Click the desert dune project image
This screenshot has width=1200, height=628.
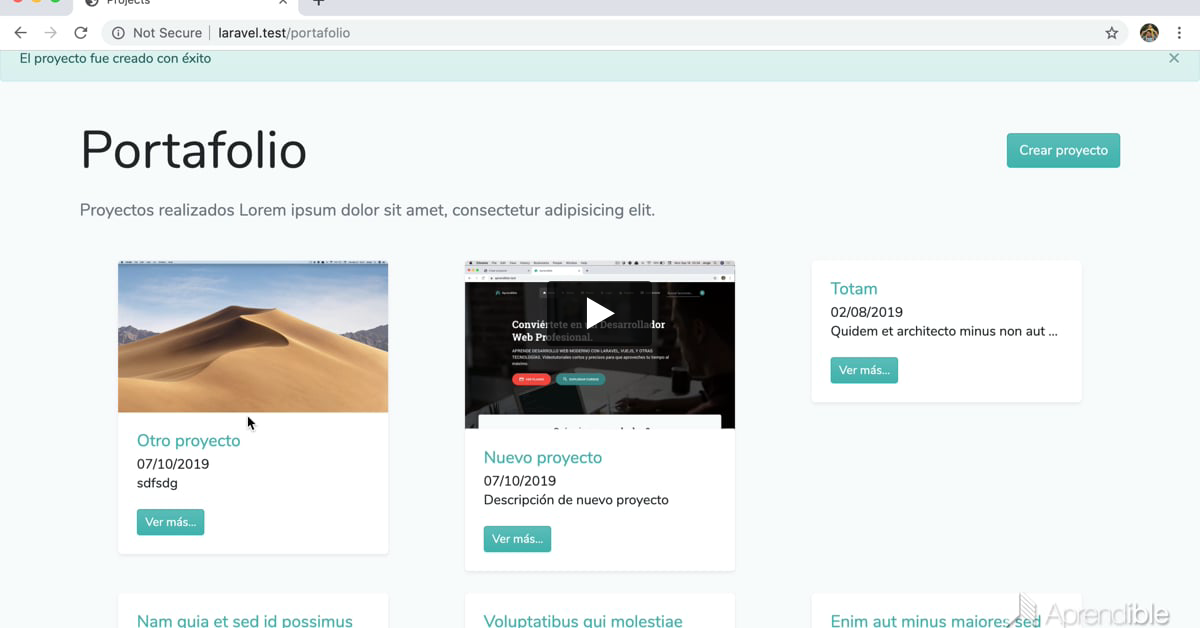click(x=253, y=337)
